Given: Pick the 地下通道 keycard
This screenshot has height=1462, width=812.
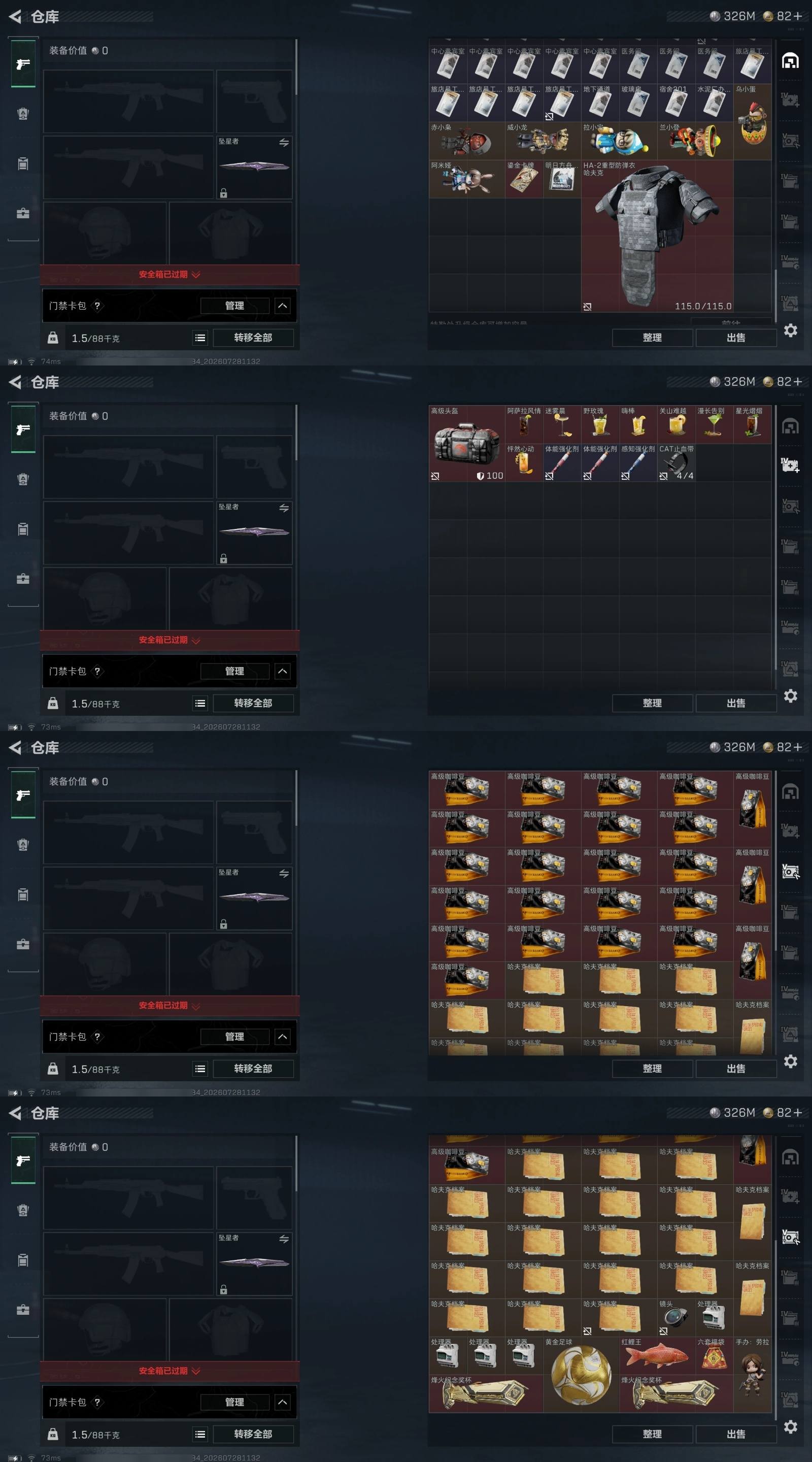Looking at the screenshot, I should click(x=600, y=103).
